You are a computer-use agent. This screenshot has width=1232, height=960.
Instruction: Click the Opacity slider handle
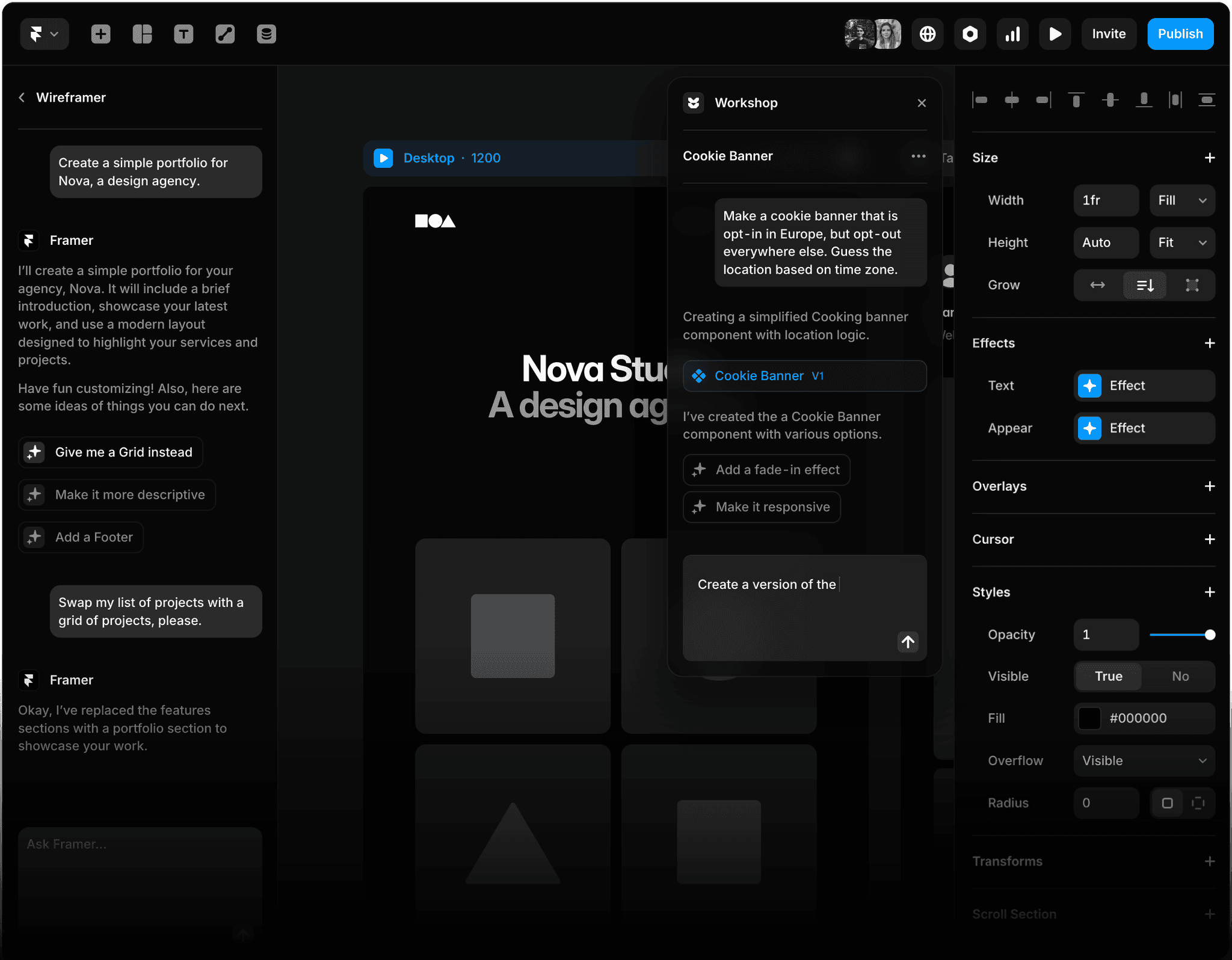click(x=1210, y=635)
